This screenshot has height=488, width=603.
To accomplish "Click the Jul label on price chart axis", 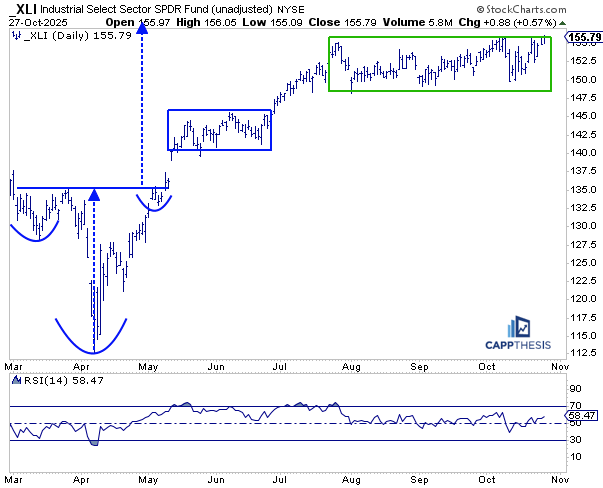I will pos(280,366).
